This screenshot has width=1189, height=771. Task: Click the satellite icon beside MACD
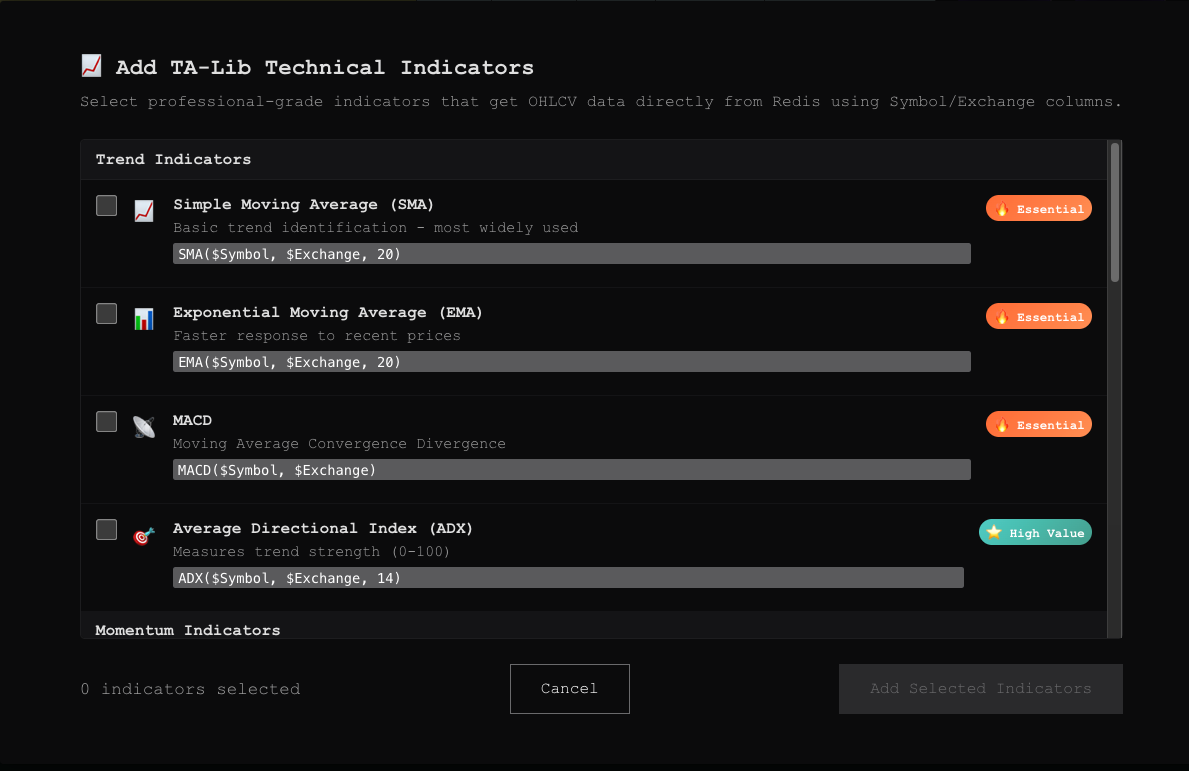[143, 425]
